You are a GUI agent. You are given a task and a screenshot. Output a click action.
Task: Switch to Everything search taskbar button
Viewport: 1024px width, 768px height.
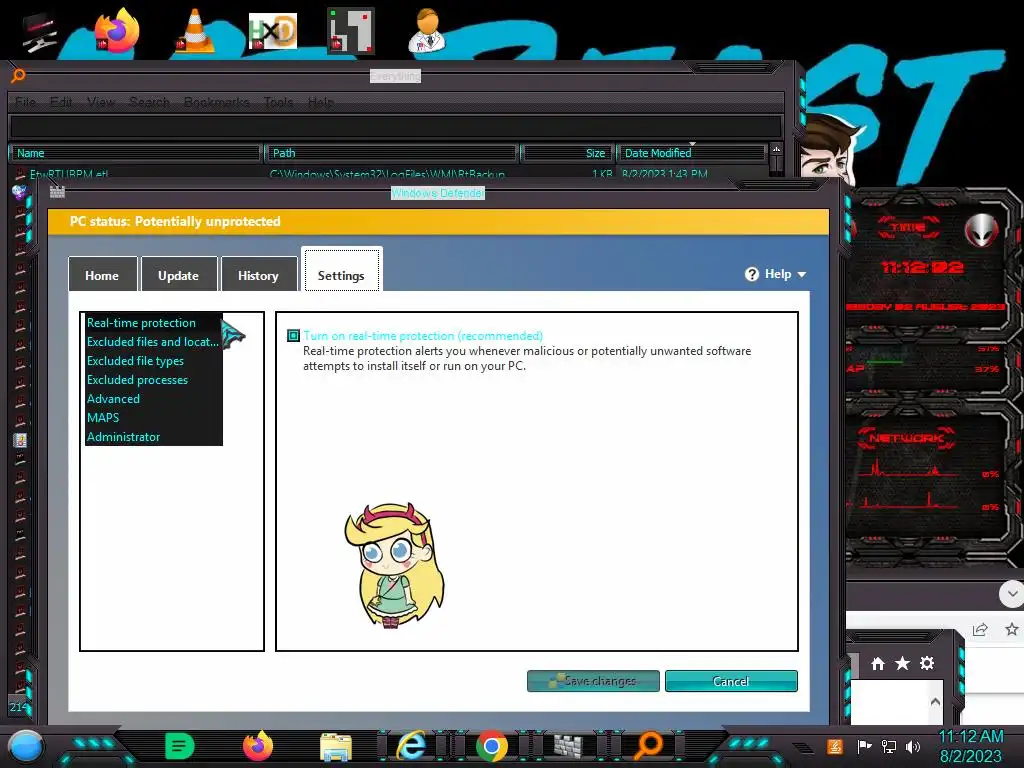pyautogui.click(x=648, y=745)
